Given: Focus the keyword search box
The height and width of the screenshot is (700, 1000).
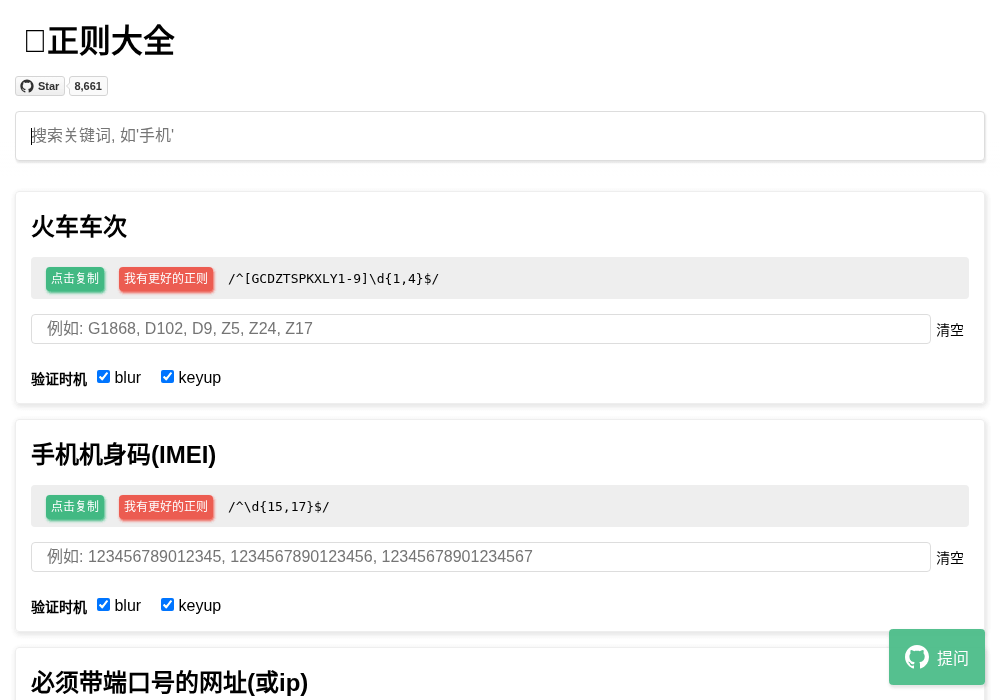Looking at the screenshot, I should (500, 136).
